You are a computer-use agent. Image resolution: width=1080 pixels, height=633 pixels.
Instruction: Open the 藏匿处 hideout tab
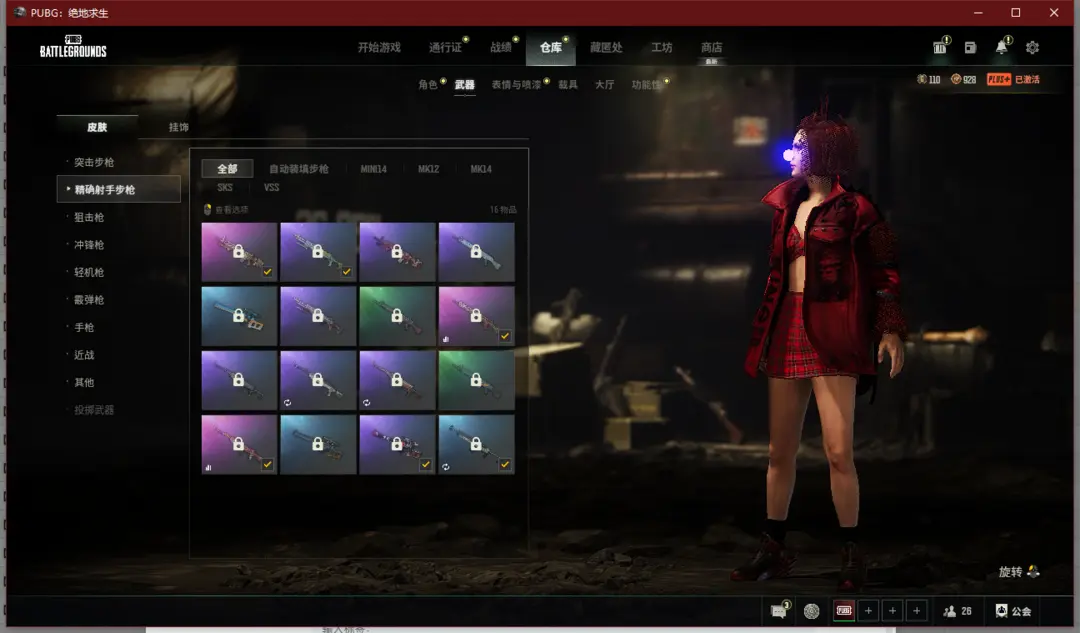point(606,48)
